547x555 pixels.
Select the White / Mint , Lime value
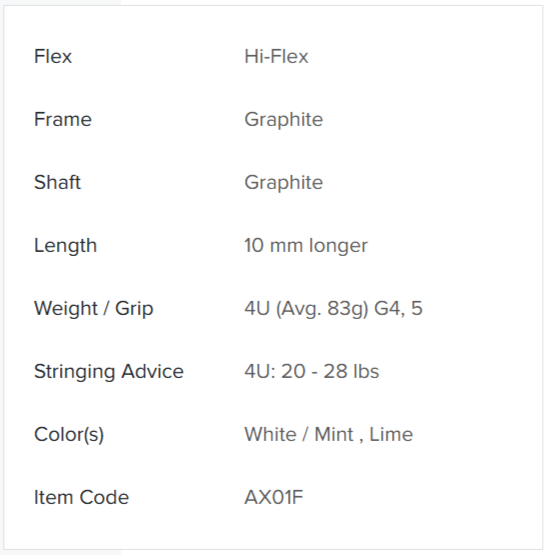329,434
